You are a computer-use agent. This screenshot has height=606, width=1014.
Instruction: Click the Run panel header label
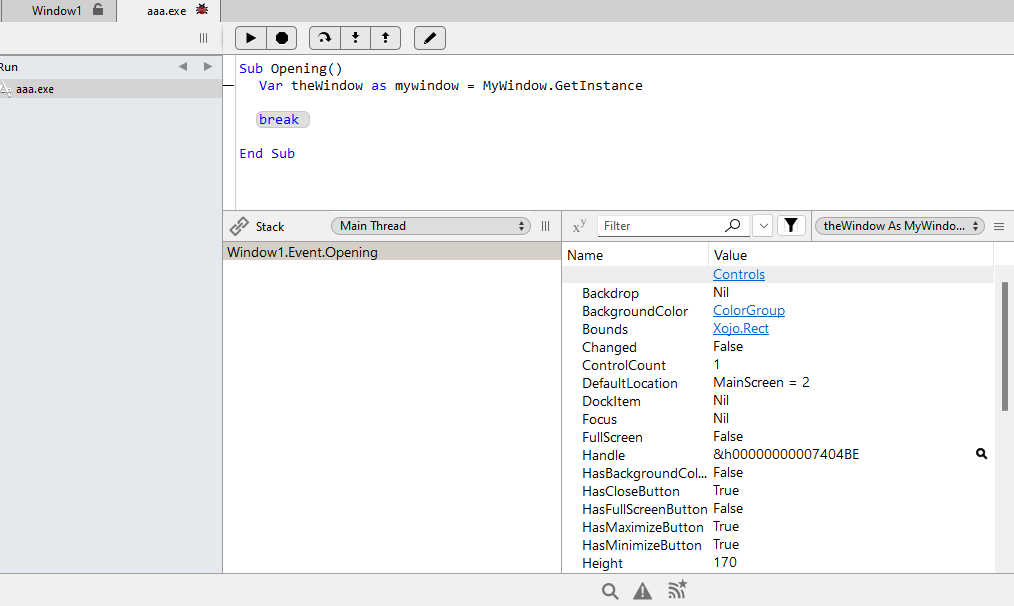click(9, 67)
